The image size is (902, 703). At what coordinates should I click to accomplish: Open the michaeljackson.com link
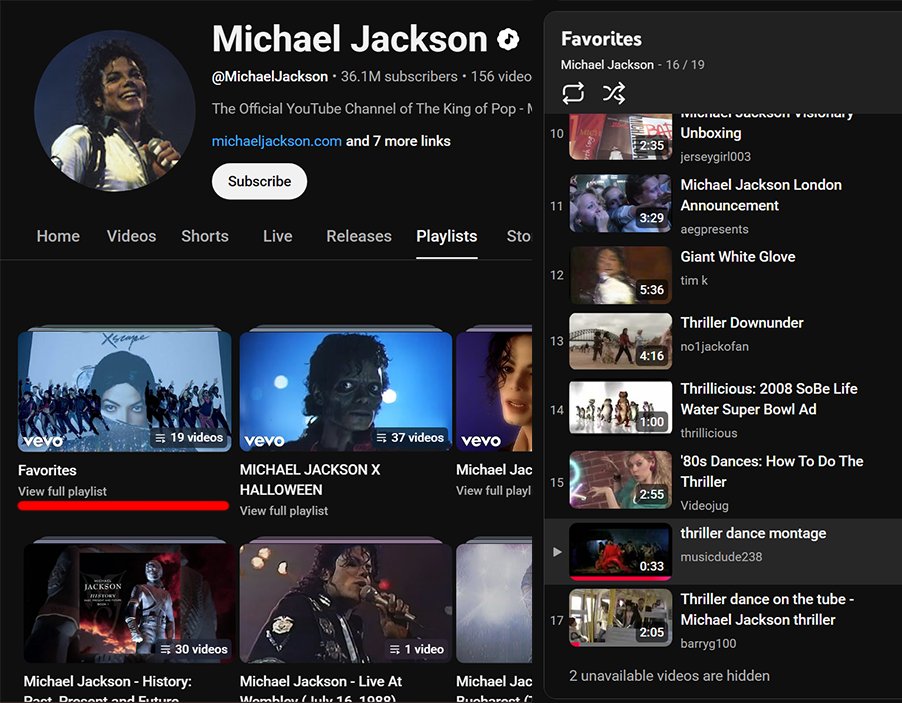[x=277, y=141]
